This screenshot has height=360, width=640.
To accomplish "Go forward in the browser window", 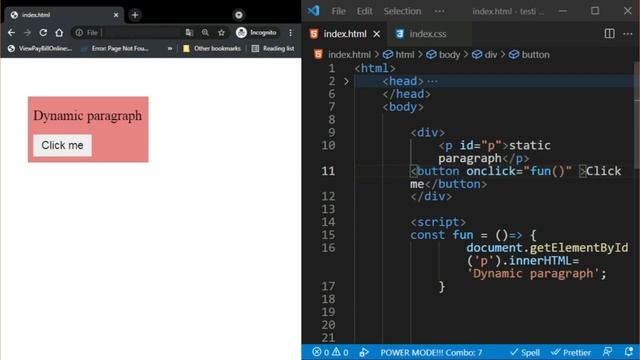I will (x=27, y=33).
